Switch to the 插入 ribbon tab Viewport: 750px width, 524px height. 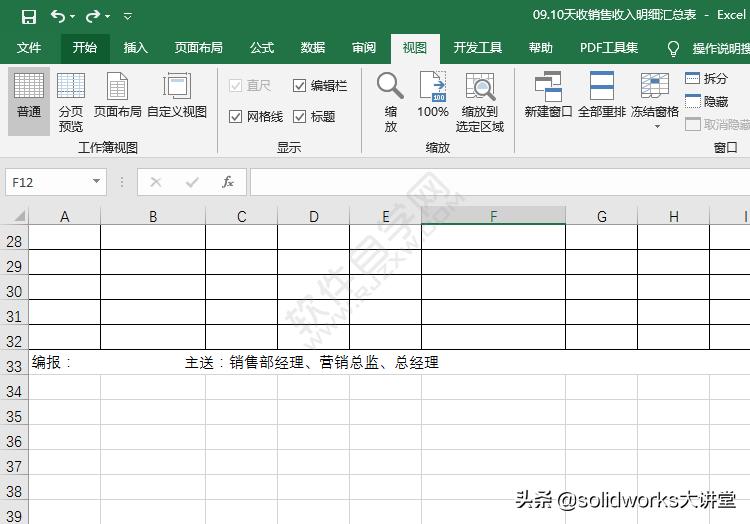(x=135, y=48)
